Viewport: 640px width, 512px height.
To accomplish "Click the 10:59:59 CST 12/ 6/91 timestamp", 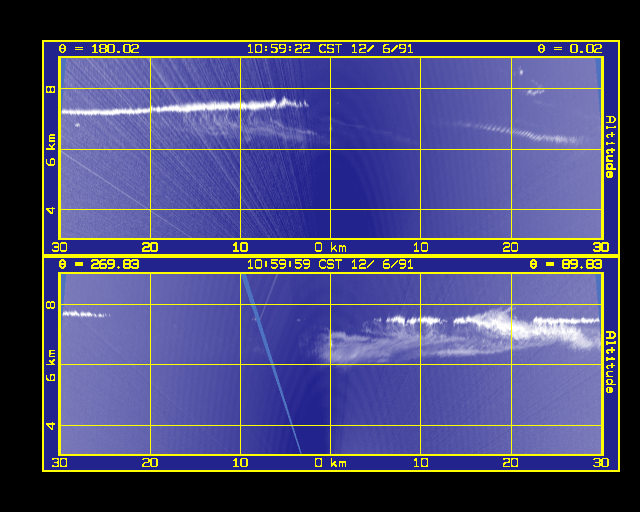I will [330, 264].
